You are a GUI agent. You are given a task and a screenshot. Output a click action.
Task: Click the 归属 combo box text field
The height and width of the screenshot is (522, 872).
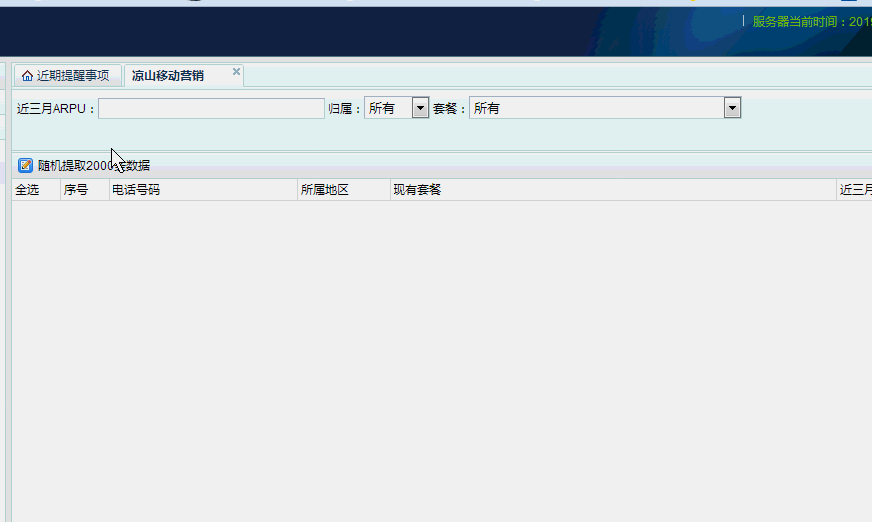[x=388, y=108]
